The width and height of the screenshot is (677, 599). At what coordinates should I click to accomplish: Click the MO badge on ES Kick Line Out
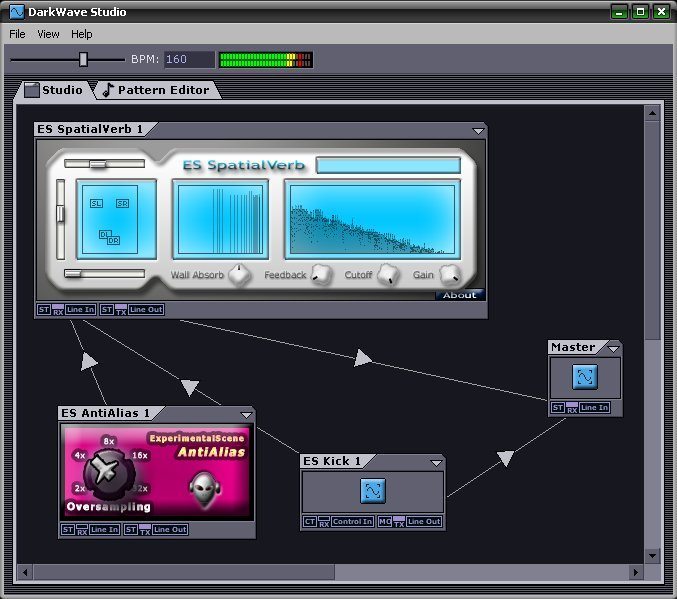[385, 522]
